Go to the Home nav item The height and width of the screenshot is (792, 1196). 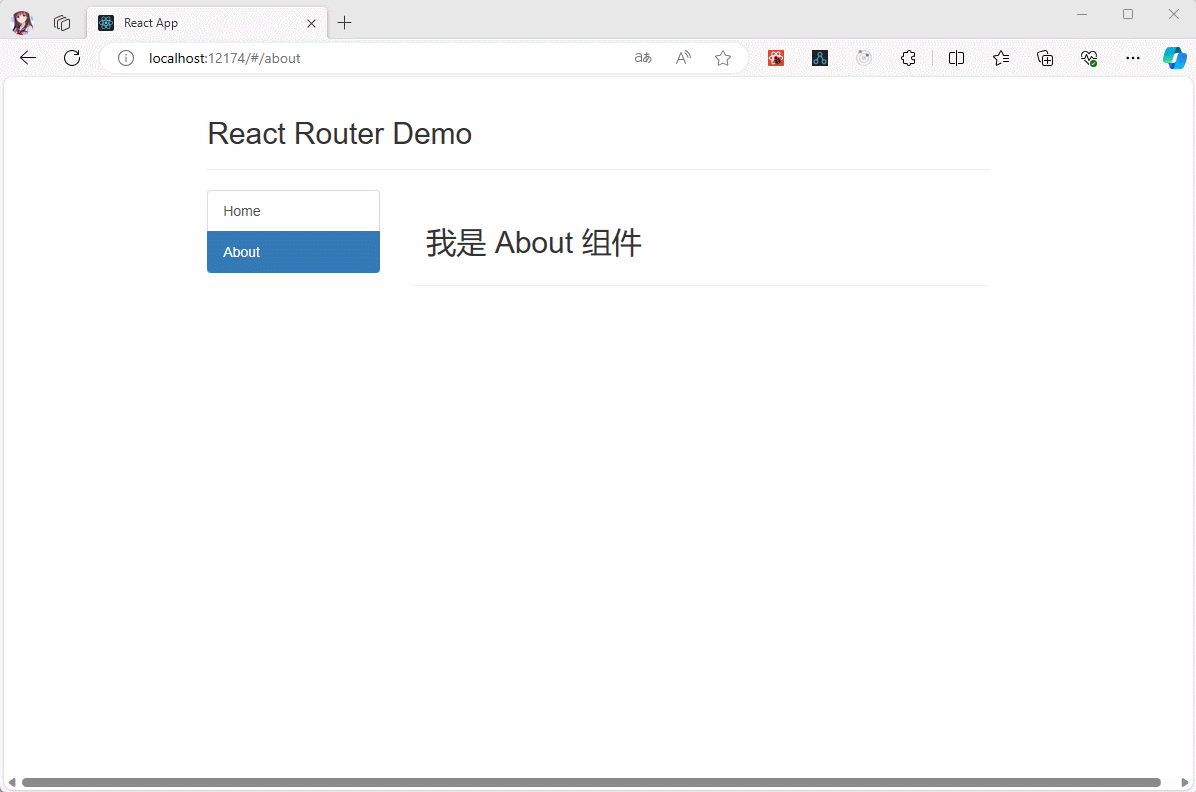pyautogui.click(x=293, y=211)
